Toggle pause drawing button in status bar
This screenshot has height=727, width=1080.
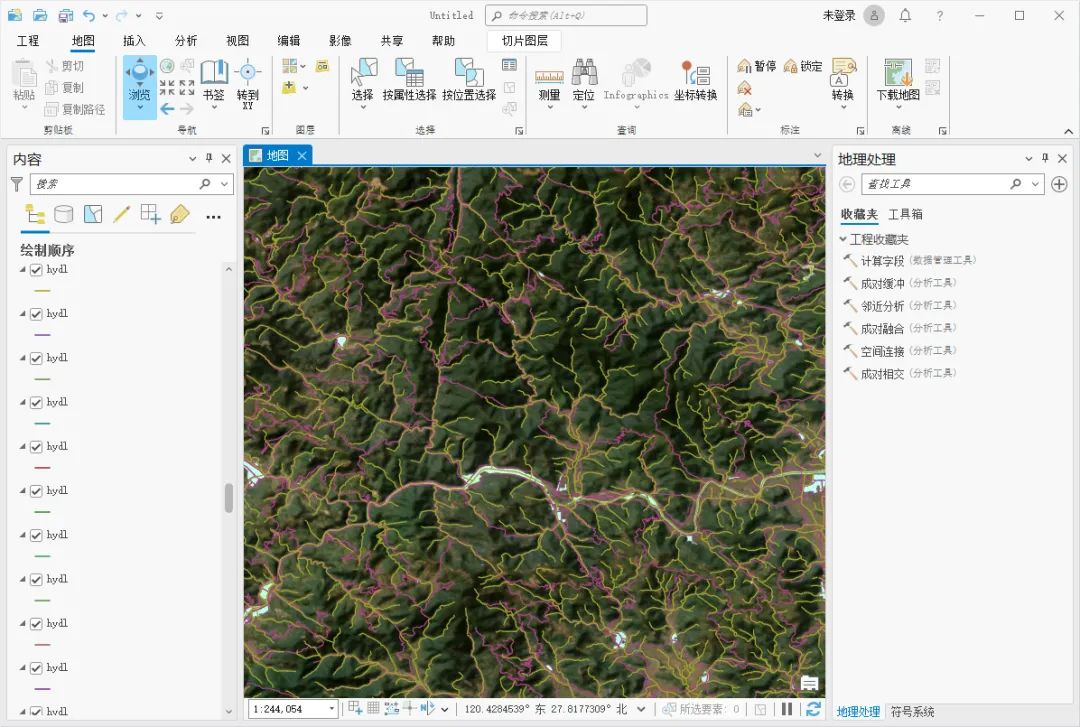tap(787, 709)
